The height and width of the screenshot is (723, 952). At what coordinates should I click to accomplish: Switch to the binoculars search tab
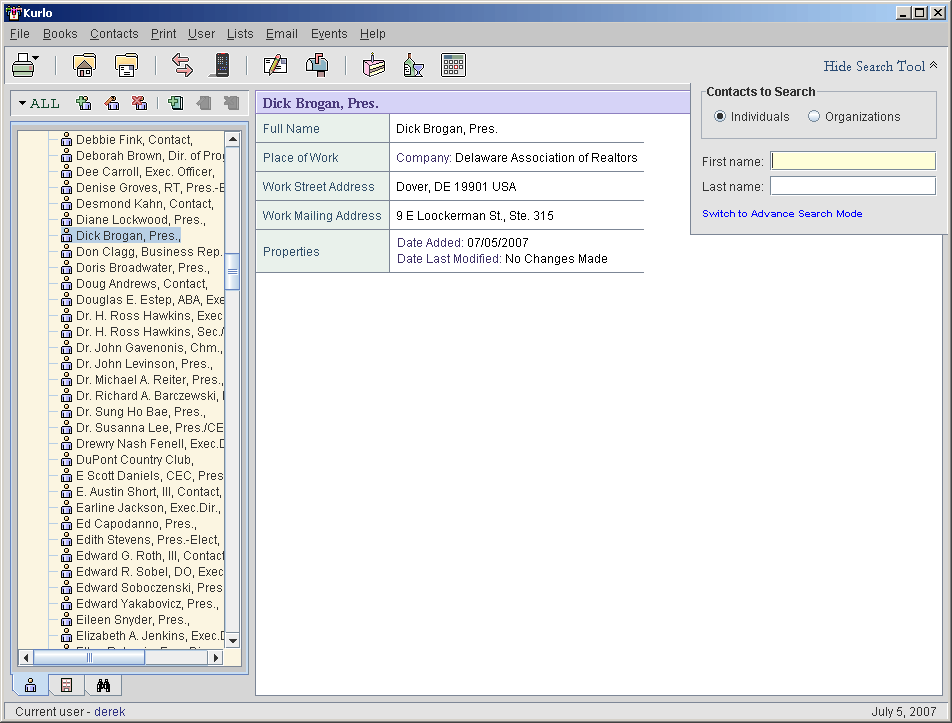pyautogui.click(x=103, y=685)
